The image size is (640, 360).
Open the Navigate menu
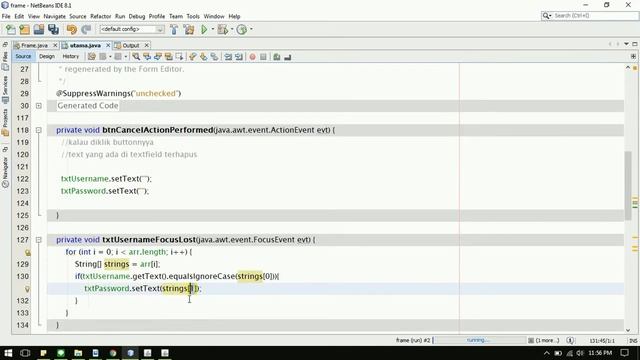point(55,16)
